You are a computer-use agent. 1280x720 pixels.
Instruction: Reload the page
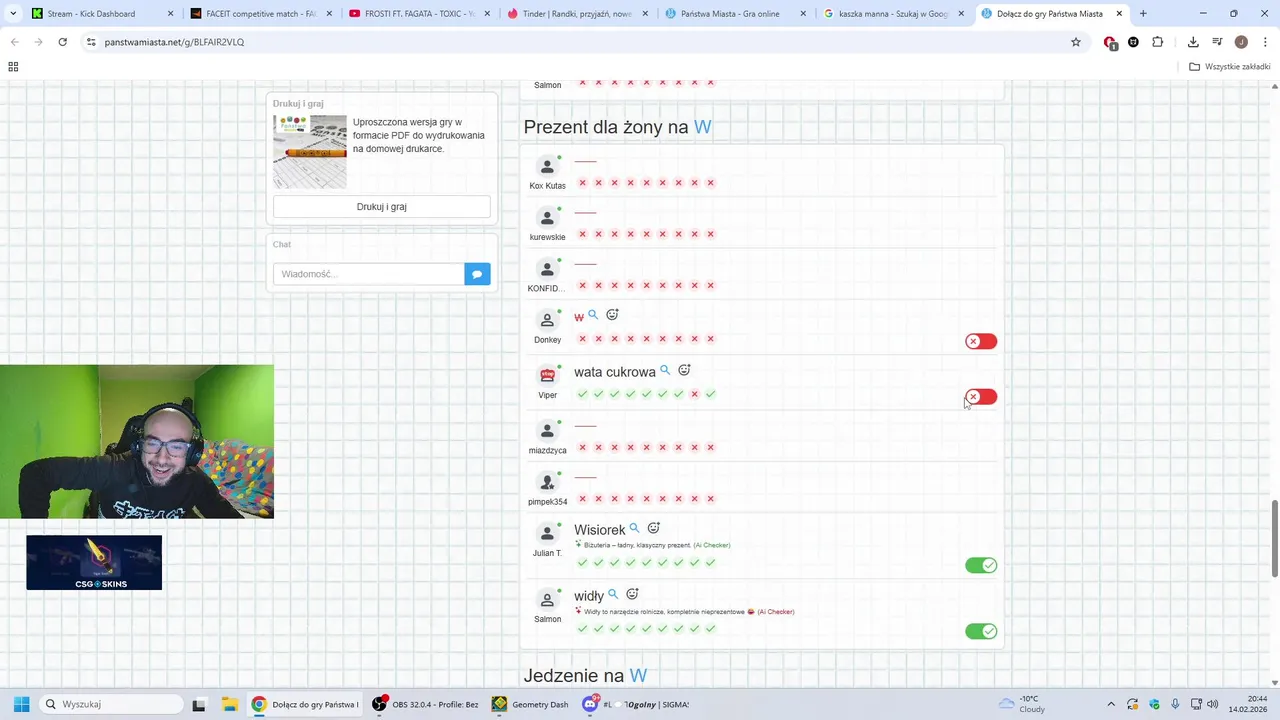(62, 42)
